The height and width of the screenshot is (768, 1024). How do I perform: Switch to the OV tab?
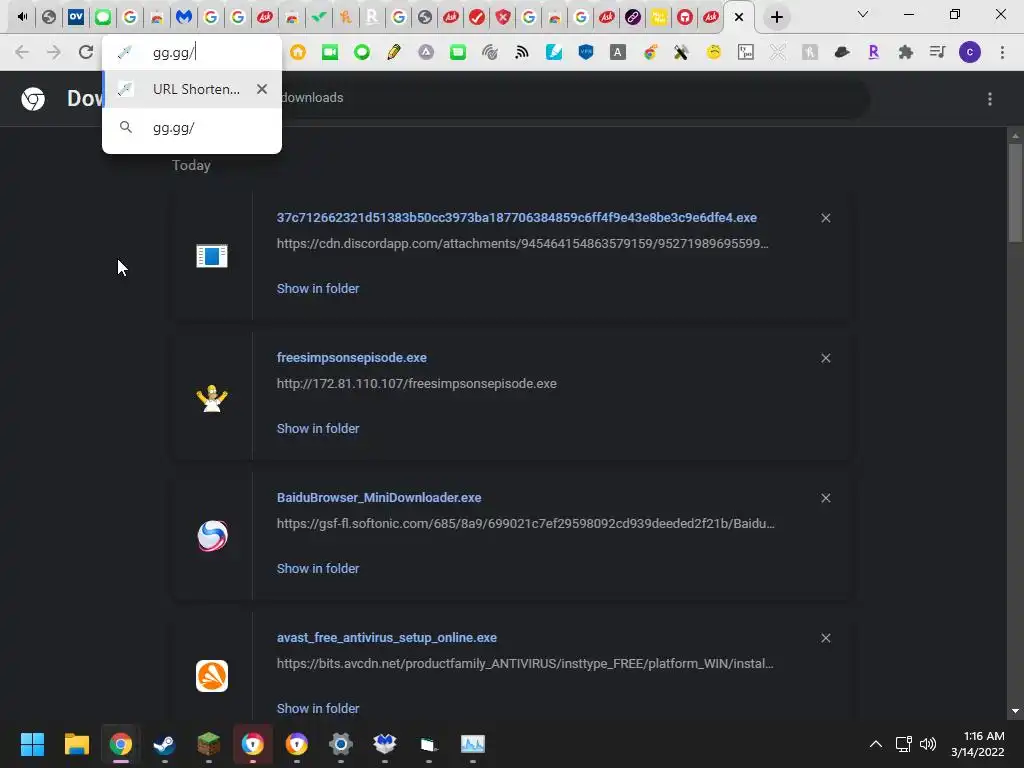[76, 17]
